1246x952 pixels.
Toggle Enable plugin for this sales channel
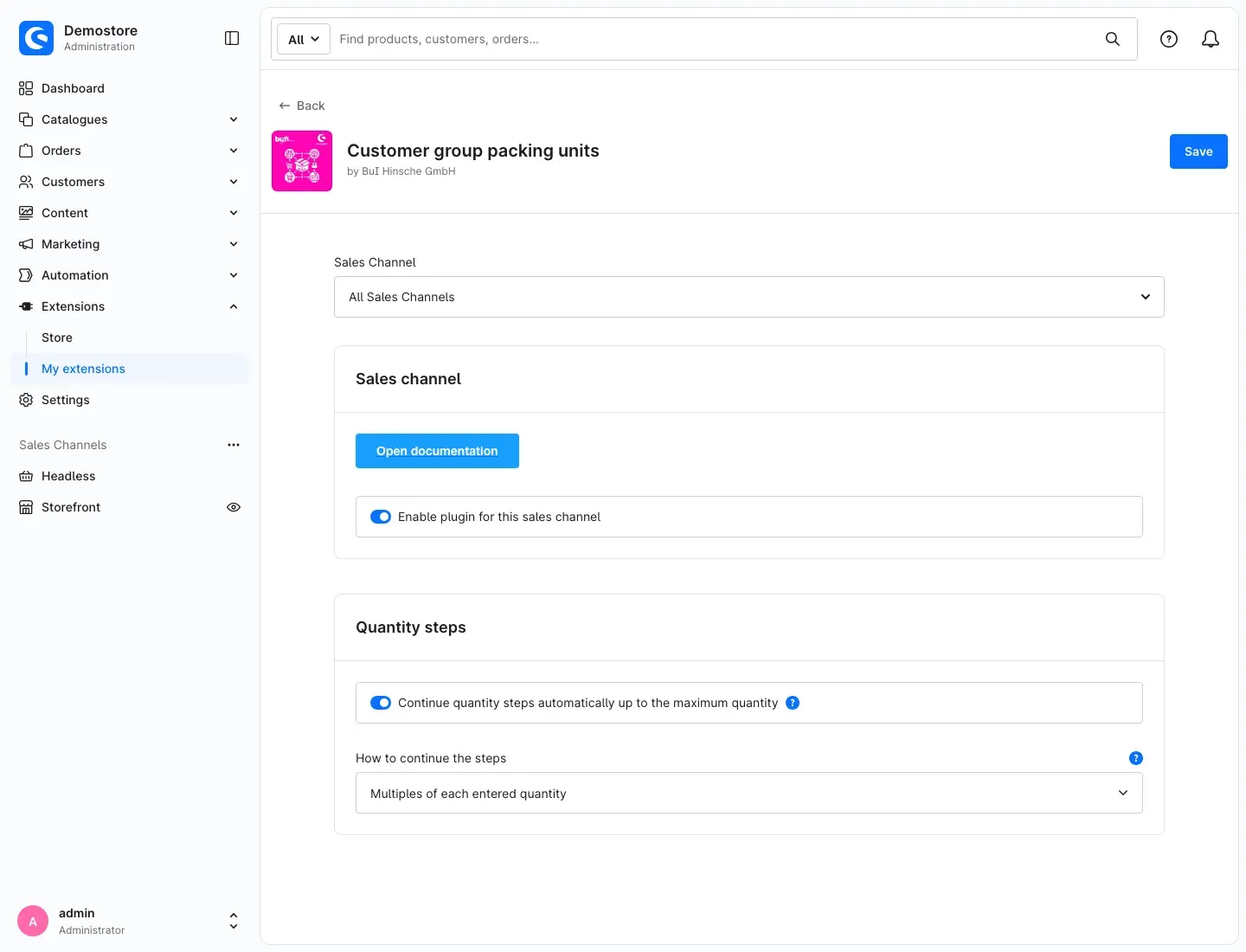coord(381,517)
